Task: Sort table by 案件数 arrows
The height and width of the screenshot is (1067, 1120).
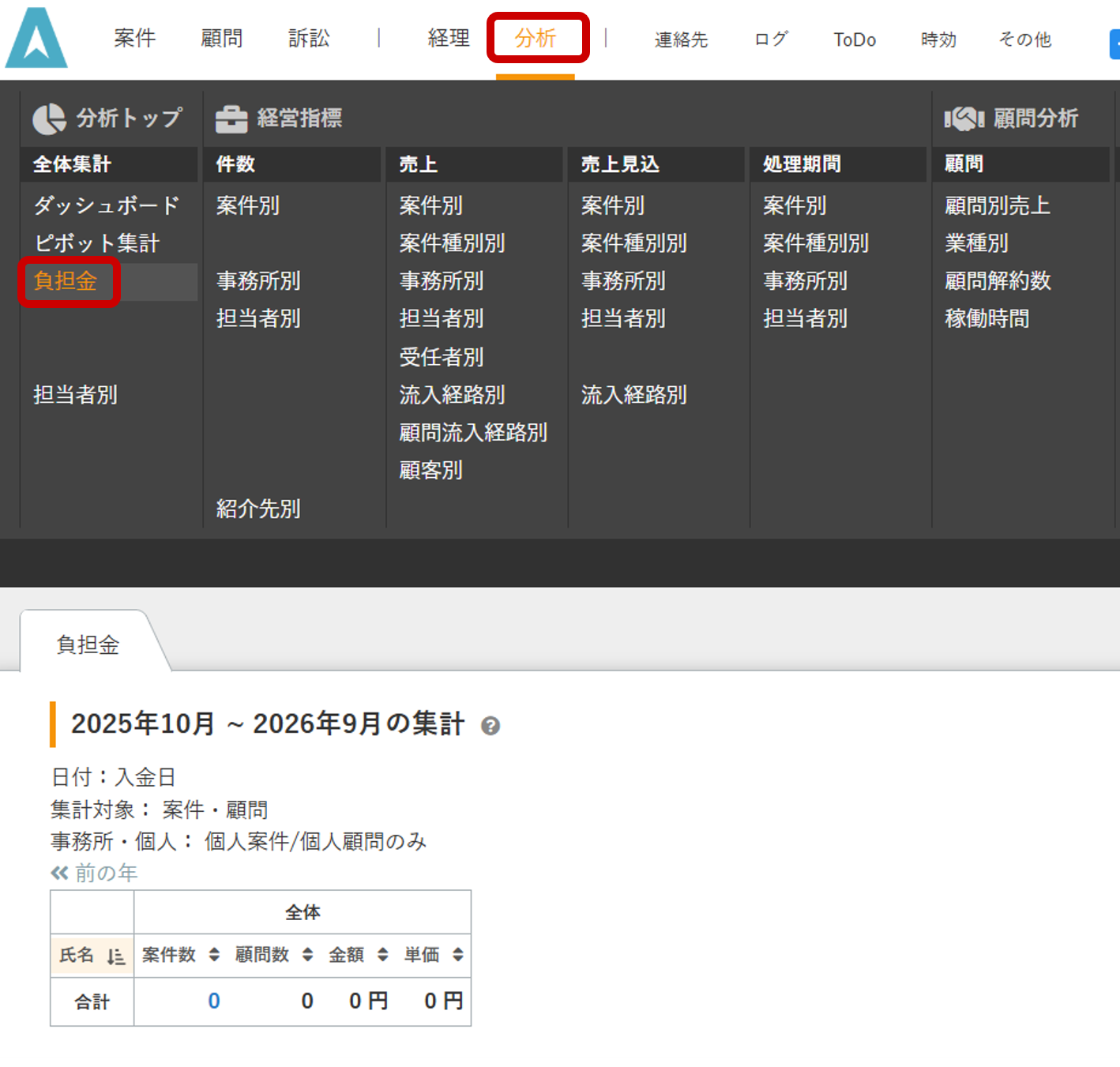Action: tap(214, 955)
